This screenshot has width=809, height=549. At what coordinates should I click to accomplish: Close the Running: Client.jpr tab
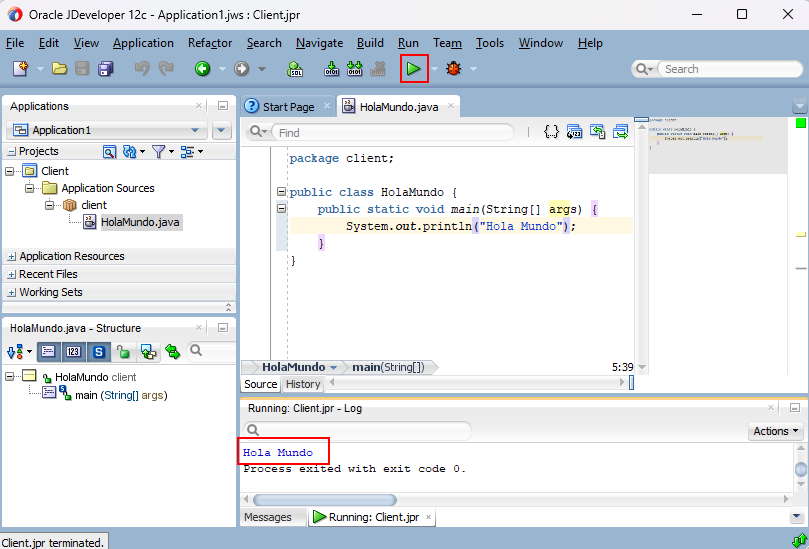coord(428,517)
